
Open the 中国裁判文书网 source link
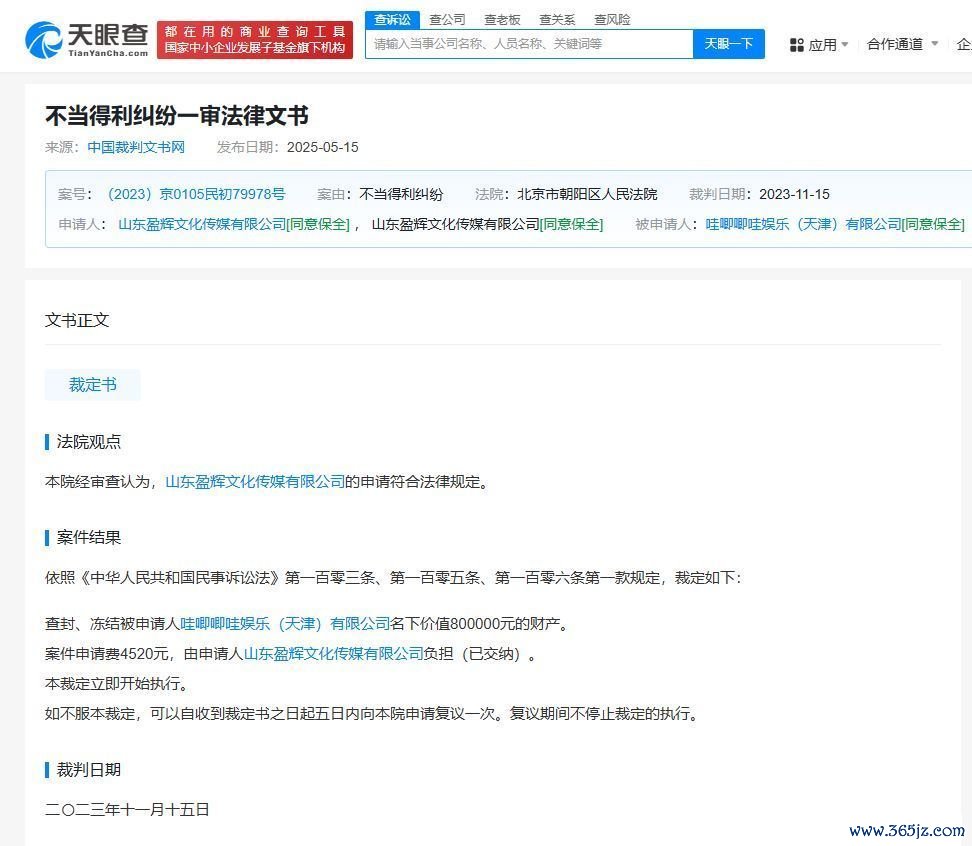click(136, 147)
